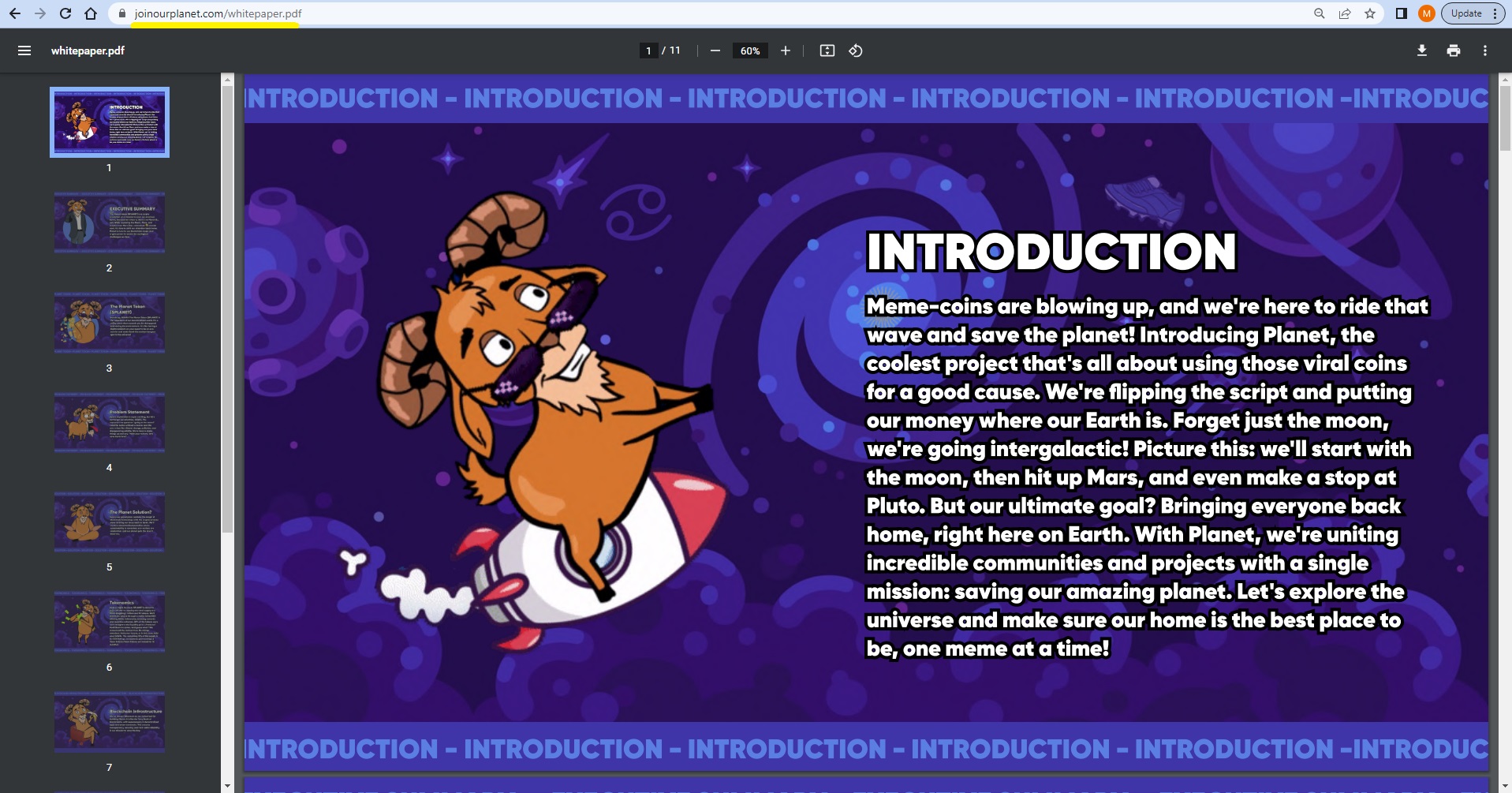Viewport: 1512px width, 793px height.
Task: Click the 'be, one meme at a time!' line
Action: [x=988, y=649]
